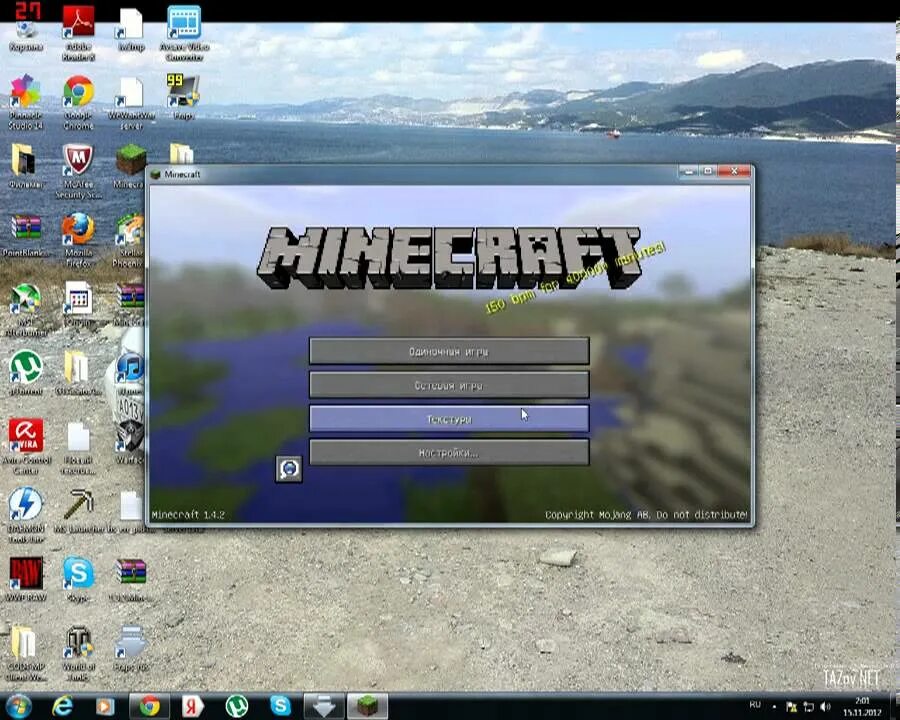Open Avira Control Center shortcut
The image size is (900, 720).
tap(26, 446)
